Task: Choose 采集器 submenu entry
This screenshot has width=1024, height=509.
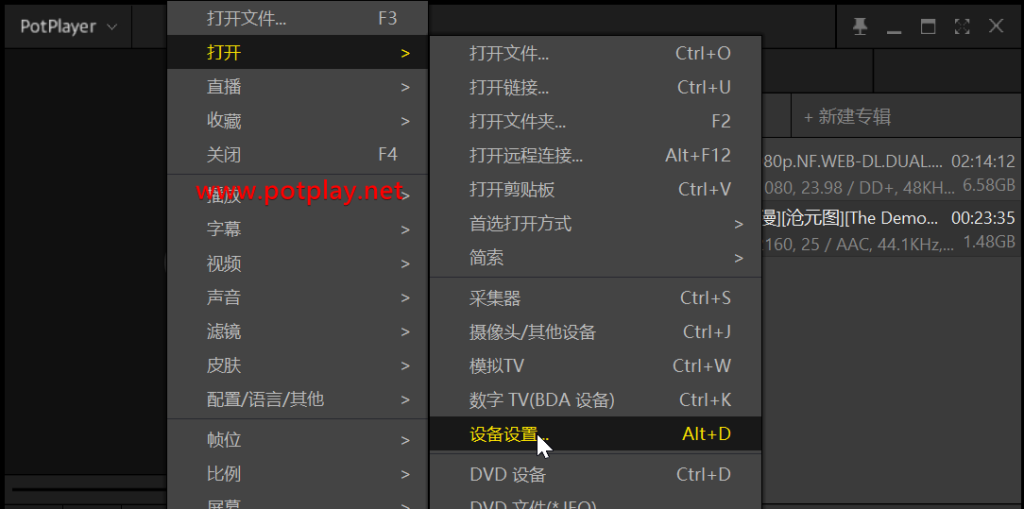Action: coord(596,299)
